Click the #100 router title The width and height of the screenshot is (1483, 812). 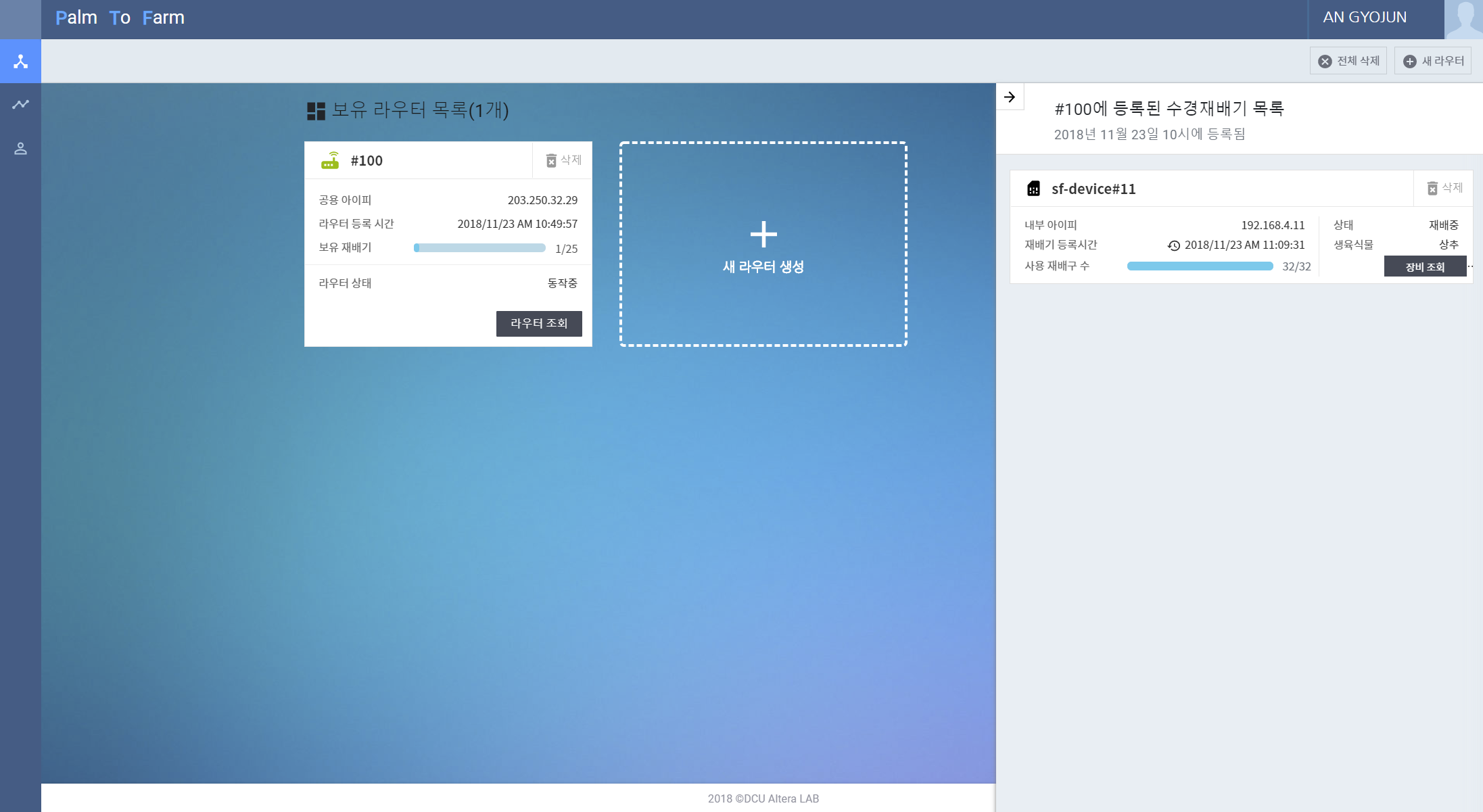coord(367,161)
